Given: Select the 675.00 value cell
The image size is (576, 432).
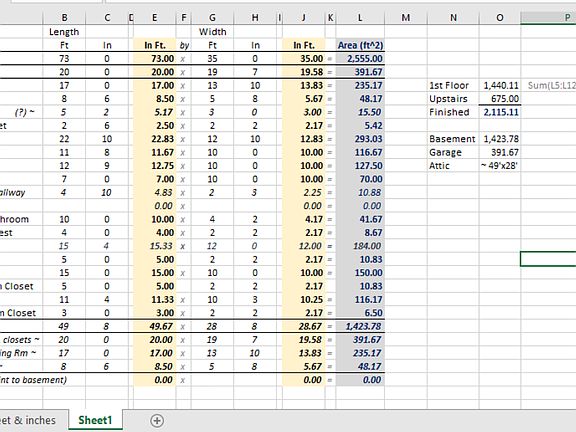Looking at the screenshot, I should pyautogui.click(x=500, y=99).
